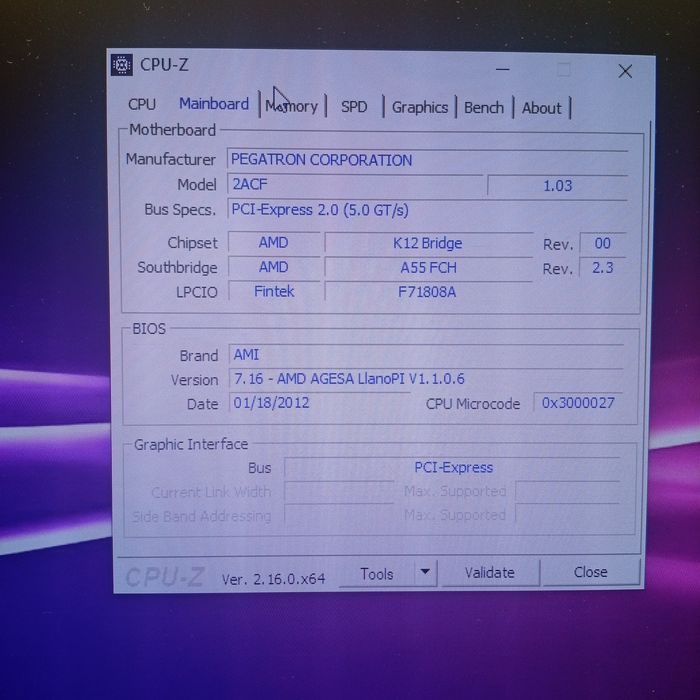The height and width of the screenshot is (700, 700).
Task: Select the PEGATRON CORPORATION manufacturer field
Action: tap(427, 160)
